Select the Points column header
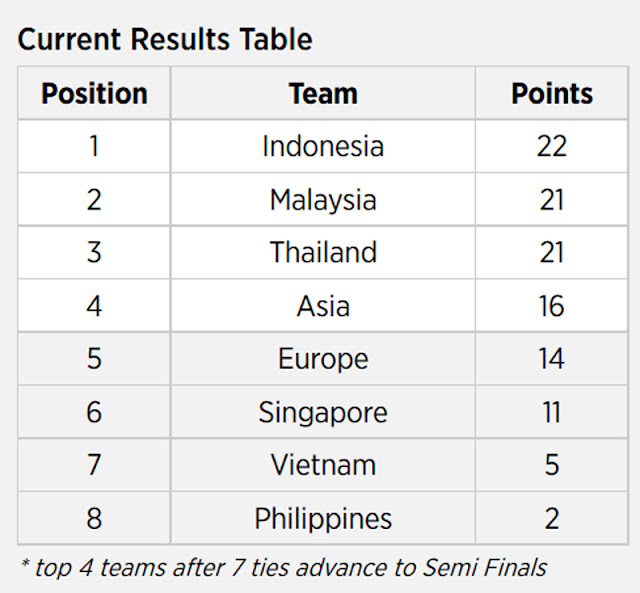The width and height of the screenshot is (640, 593). 551,93
